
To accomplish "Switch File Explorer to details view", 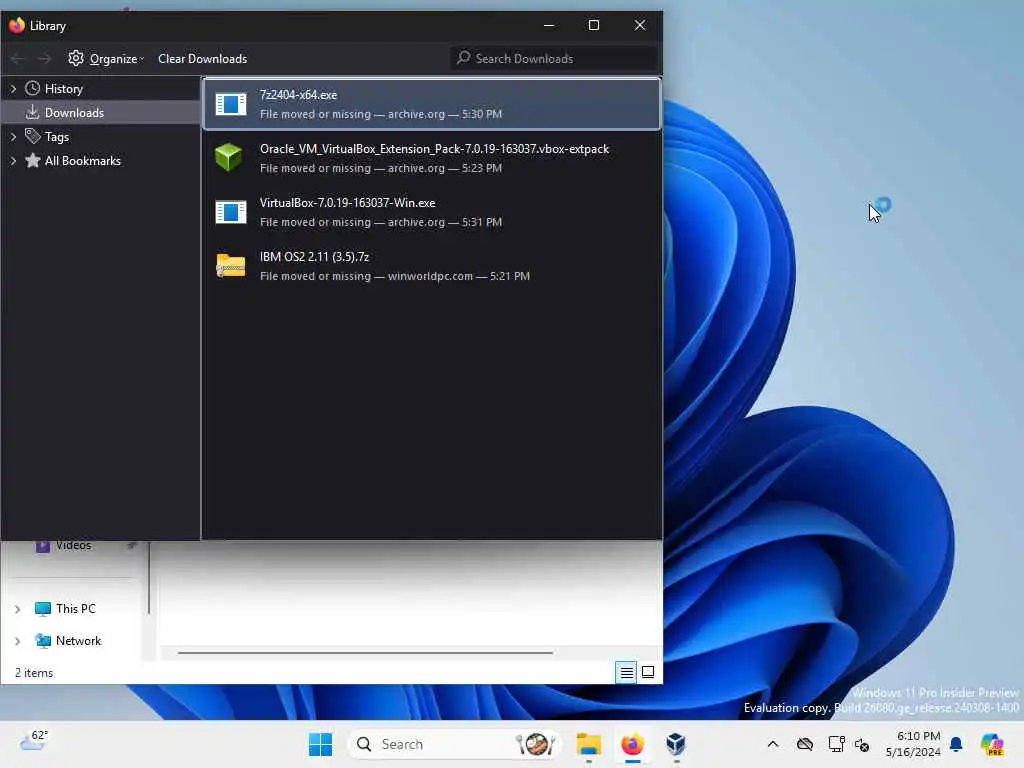I will click(x=626, y=672).
